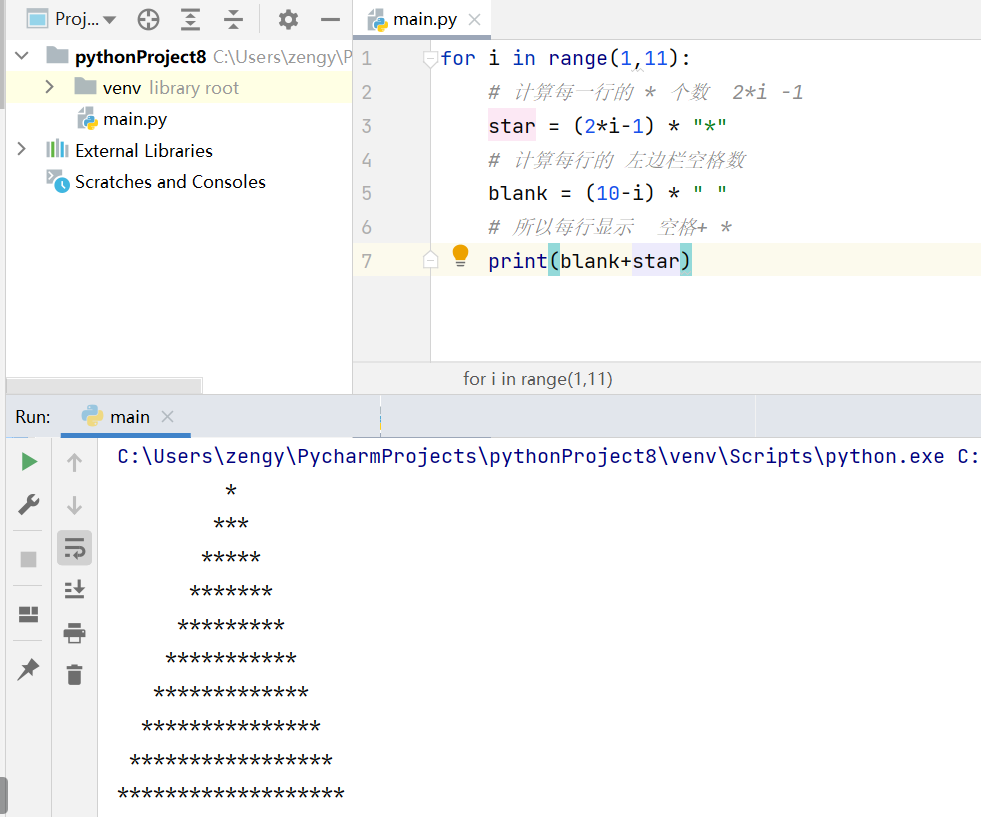Open the Project view dropdown
Screen dimensions: 981x817
coord(72,19)
